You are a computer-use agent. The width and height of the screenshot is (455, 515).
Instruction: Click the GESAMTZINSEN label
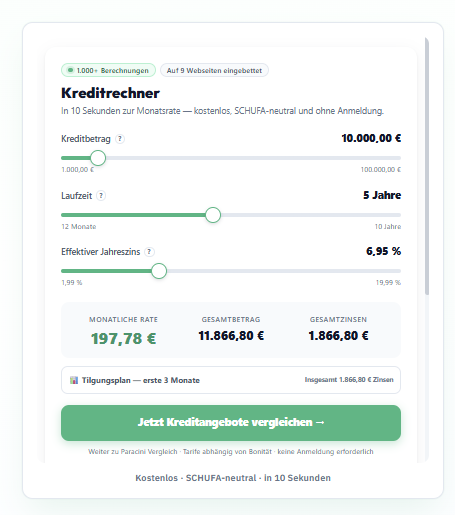(x=338, y=320)
